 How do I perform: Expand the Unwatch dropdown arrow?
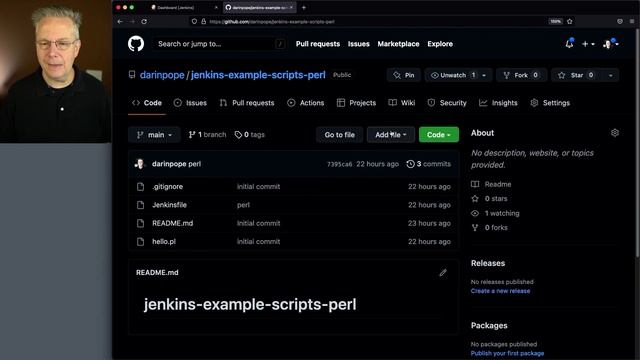[x=484, y=75]
